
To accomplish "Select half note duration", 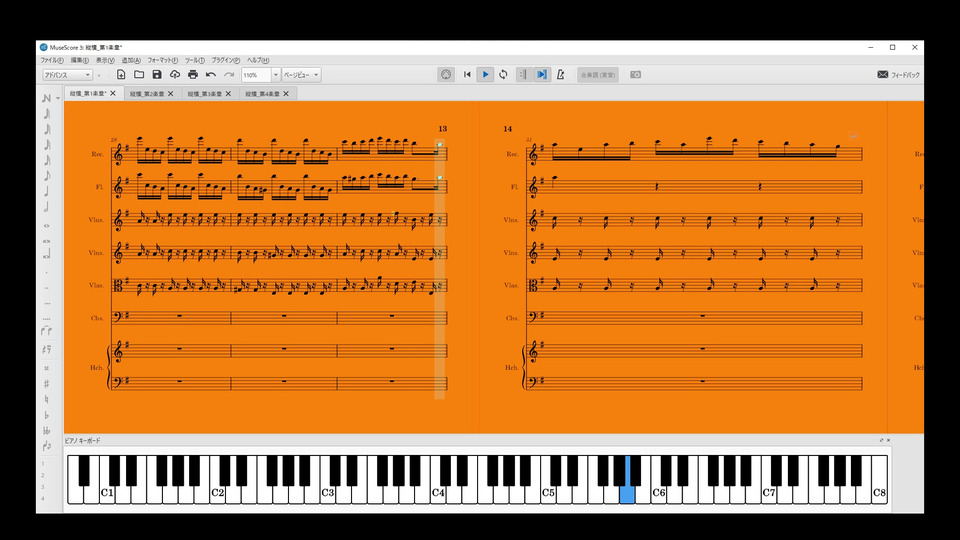I will point(47,207).
